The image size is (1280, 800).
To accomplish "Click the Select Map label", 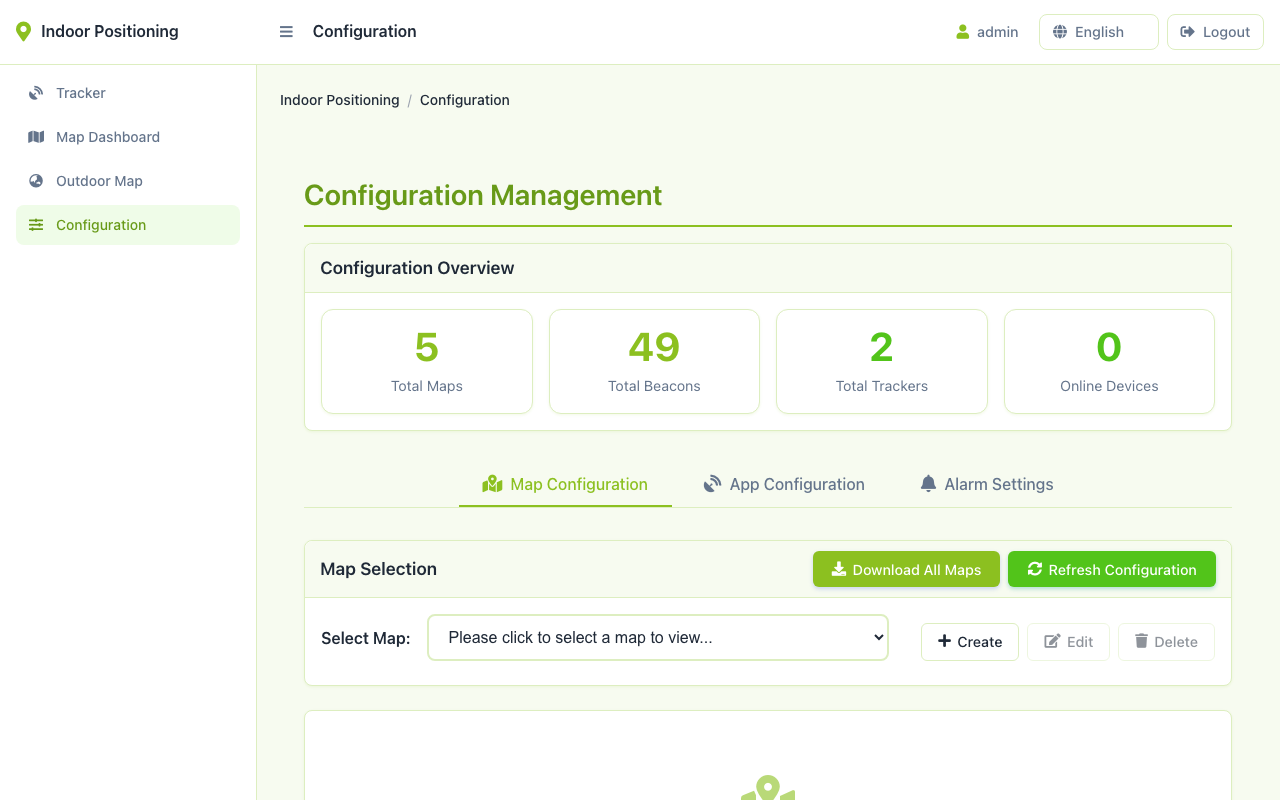I will [x=366, y=638].
